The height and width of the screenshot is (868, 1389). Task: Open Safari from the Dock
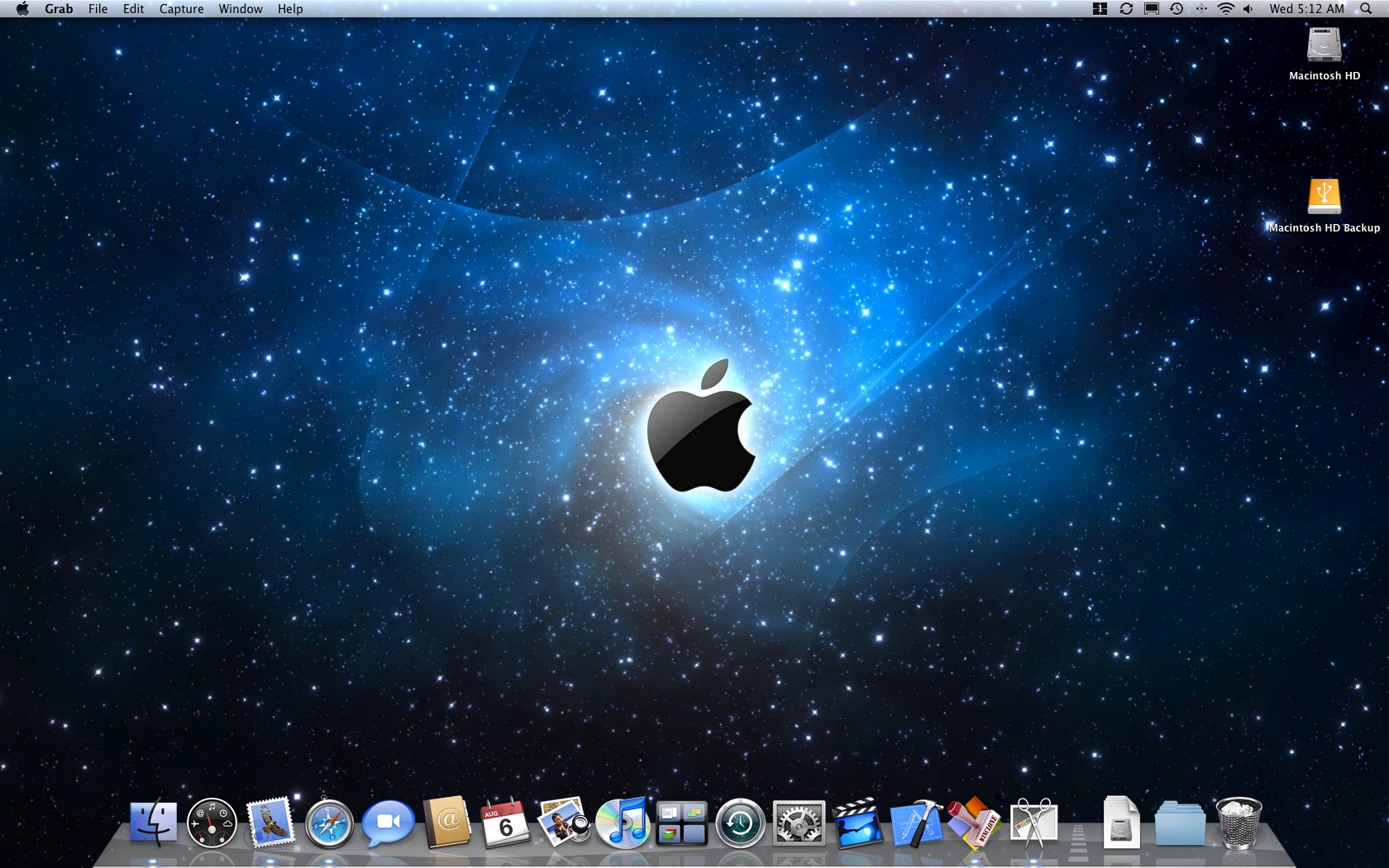330,823
